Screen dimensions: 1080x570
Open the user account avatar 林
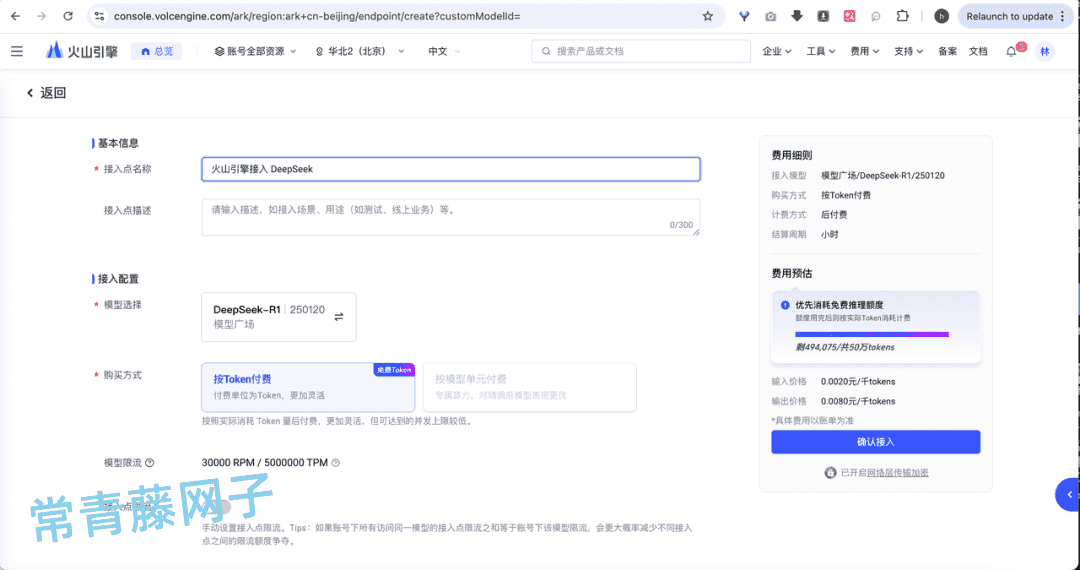1045,51
